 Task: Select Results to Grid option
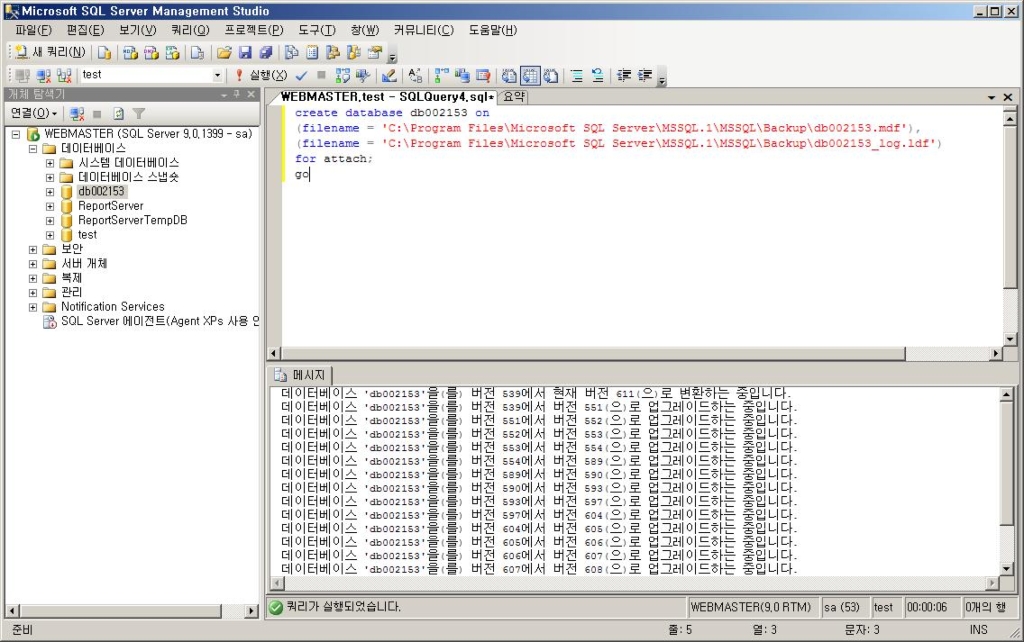pyautogui.click(x=530, y=76)
